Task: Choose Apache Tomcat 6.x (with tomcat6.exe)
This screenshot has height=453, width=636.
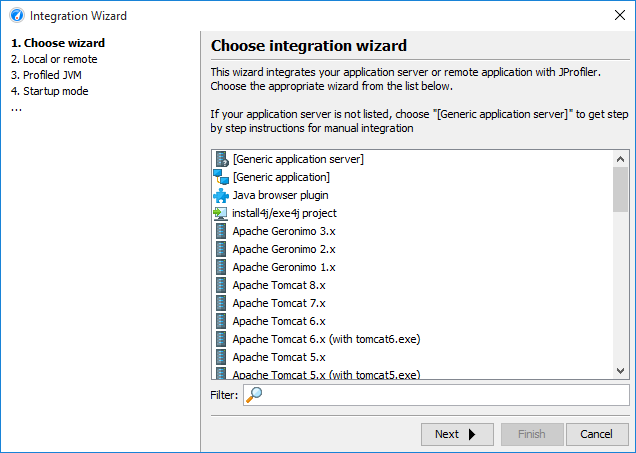Action: click(x=326, y=339)
